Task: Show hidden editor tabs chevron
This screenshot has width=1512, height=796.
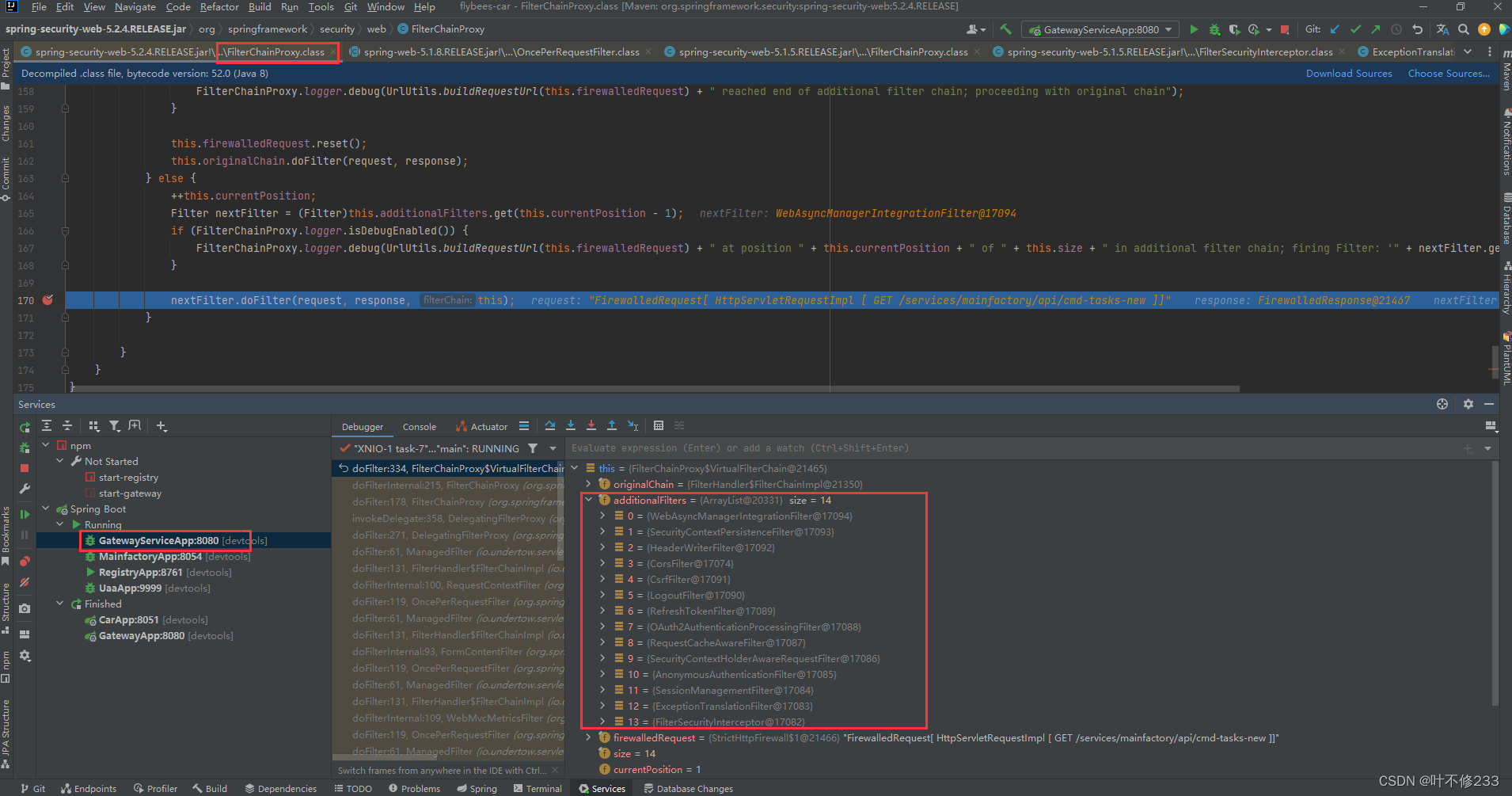Action: 1468,51
